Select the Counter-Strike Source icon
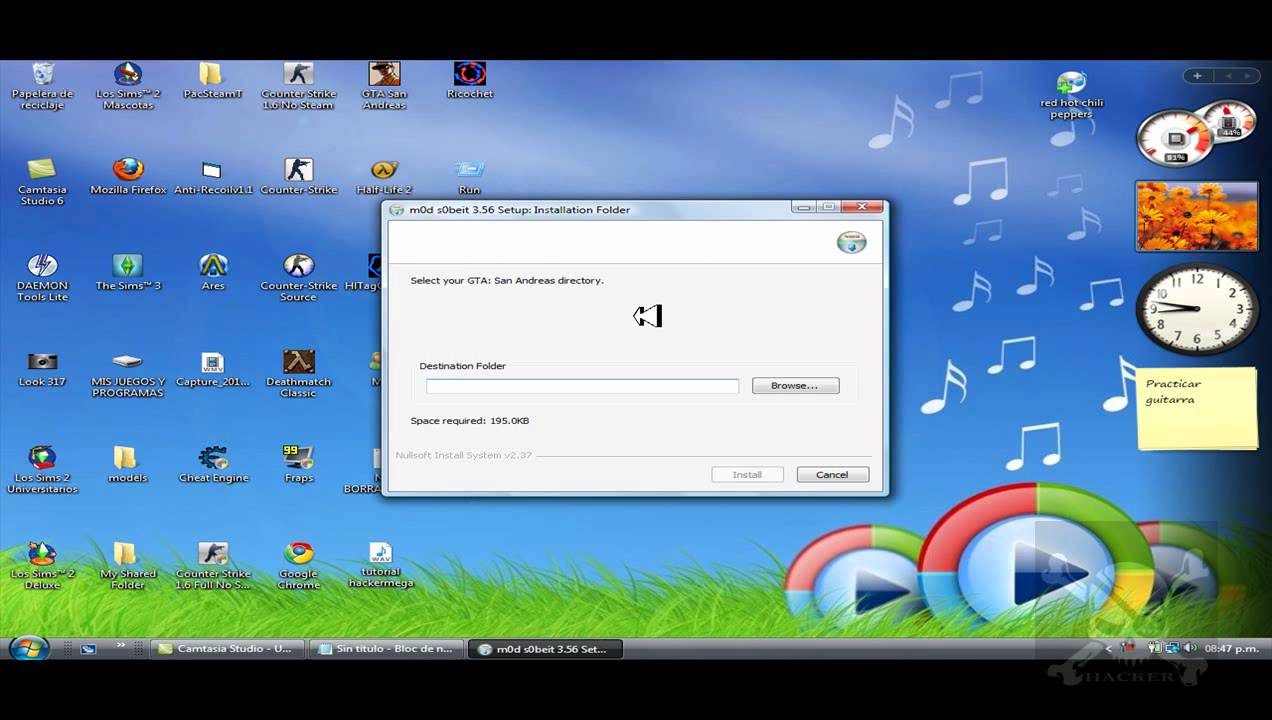The width and height of the screenshot is (1272, 720). (x=298, y=278)
